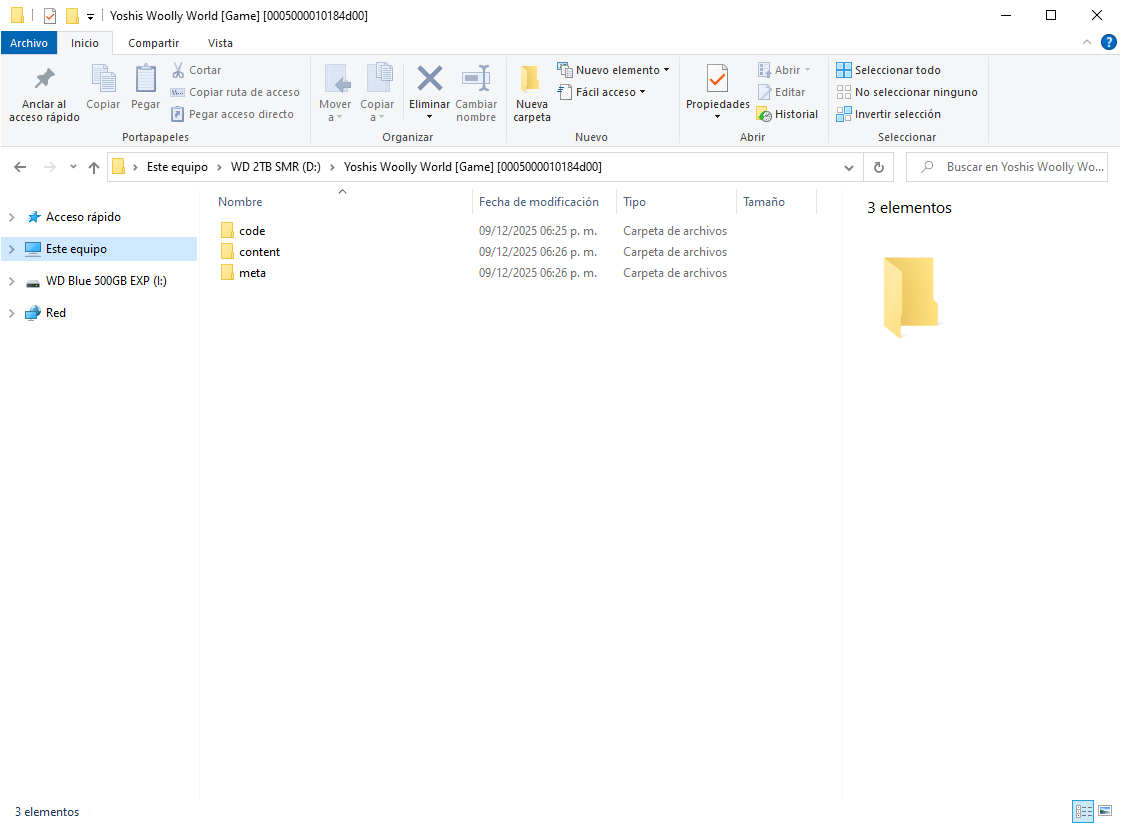Cut selection with Cortar

coord(197,70)
